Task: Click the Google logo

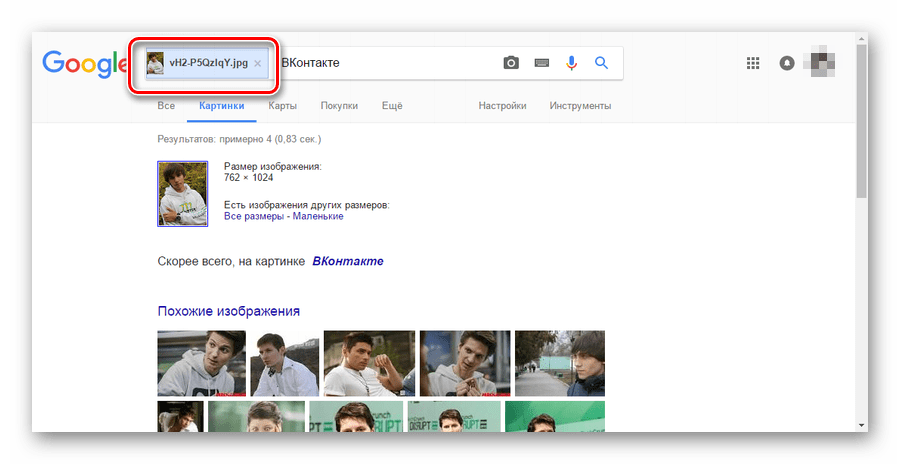Action: pyautogui.click(x=85, y=64)
